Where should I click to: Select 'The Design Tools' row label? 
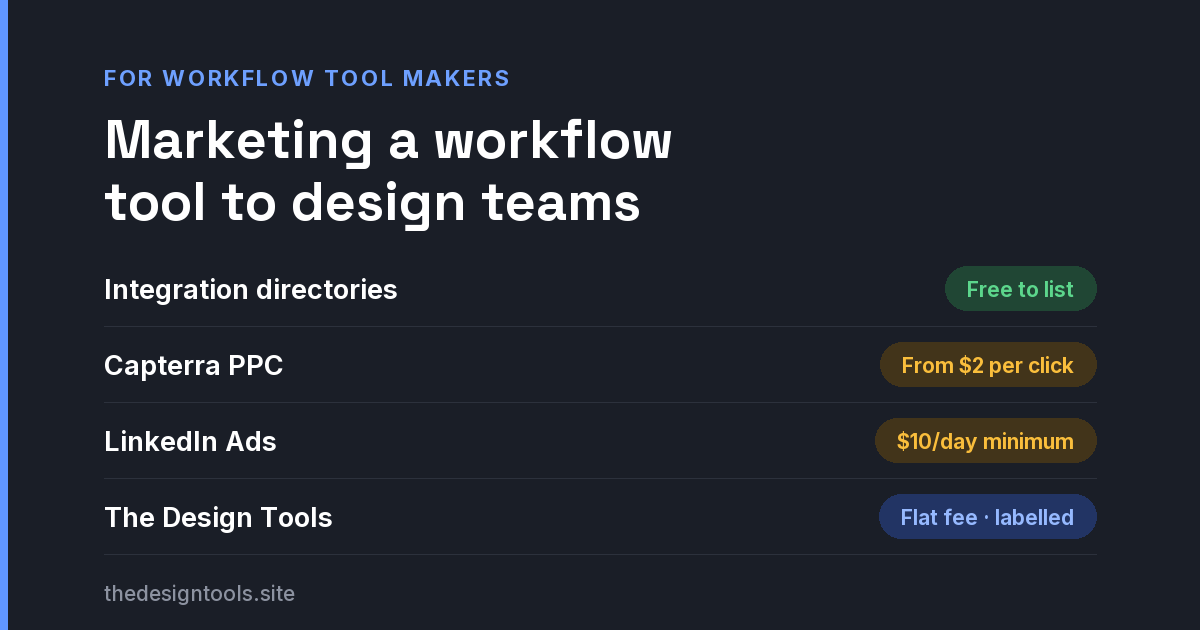pos(218,518)
